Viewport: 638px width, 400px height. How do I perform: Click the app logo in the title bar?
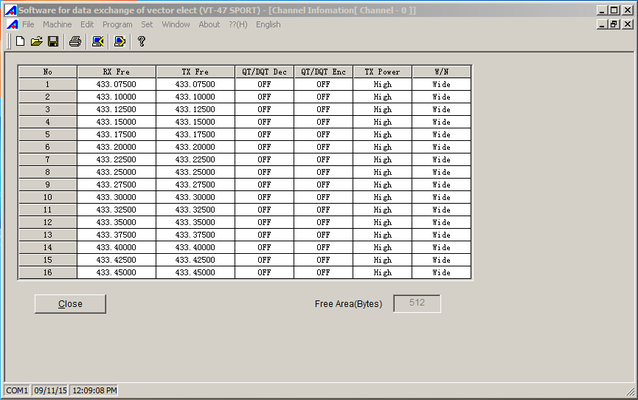tap(11, 10)
